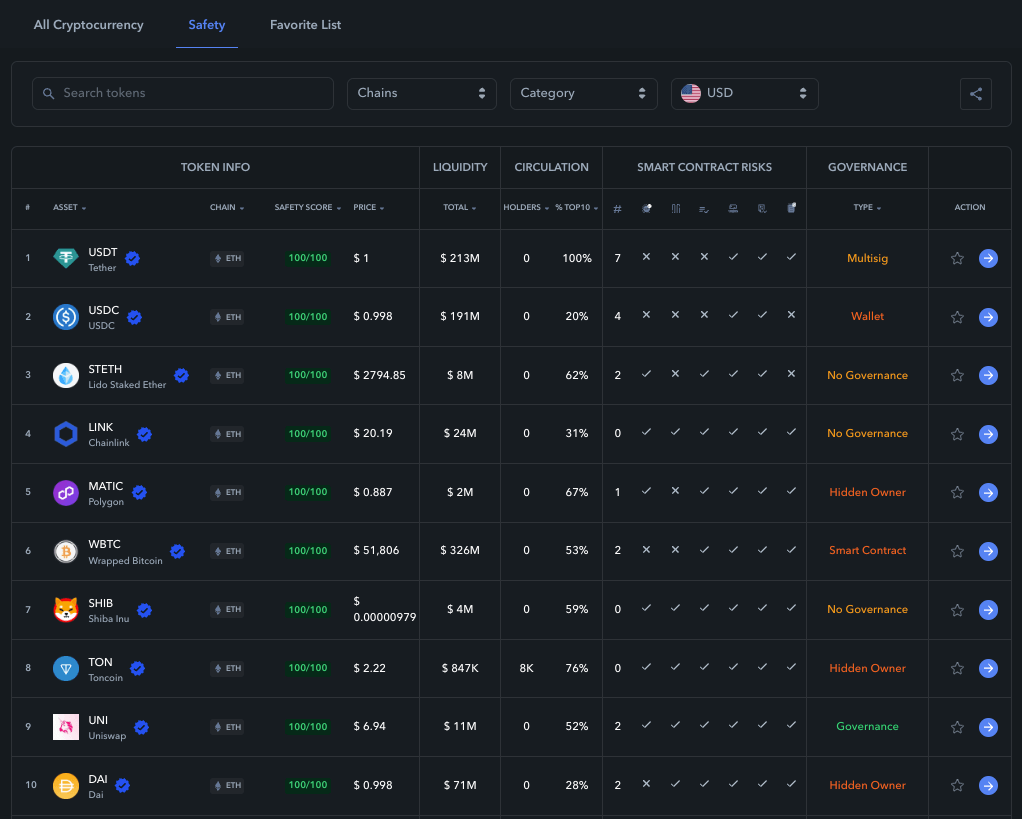
Task: Click the green Governance label for UNI
Action: click(867, 726)
